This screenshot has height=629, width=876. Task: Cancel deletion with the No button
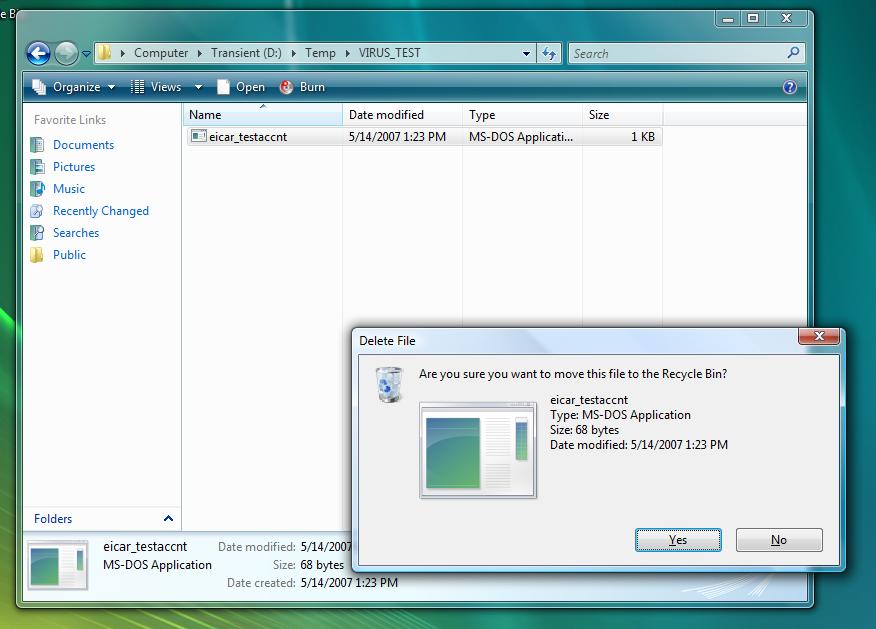(779, 540)
